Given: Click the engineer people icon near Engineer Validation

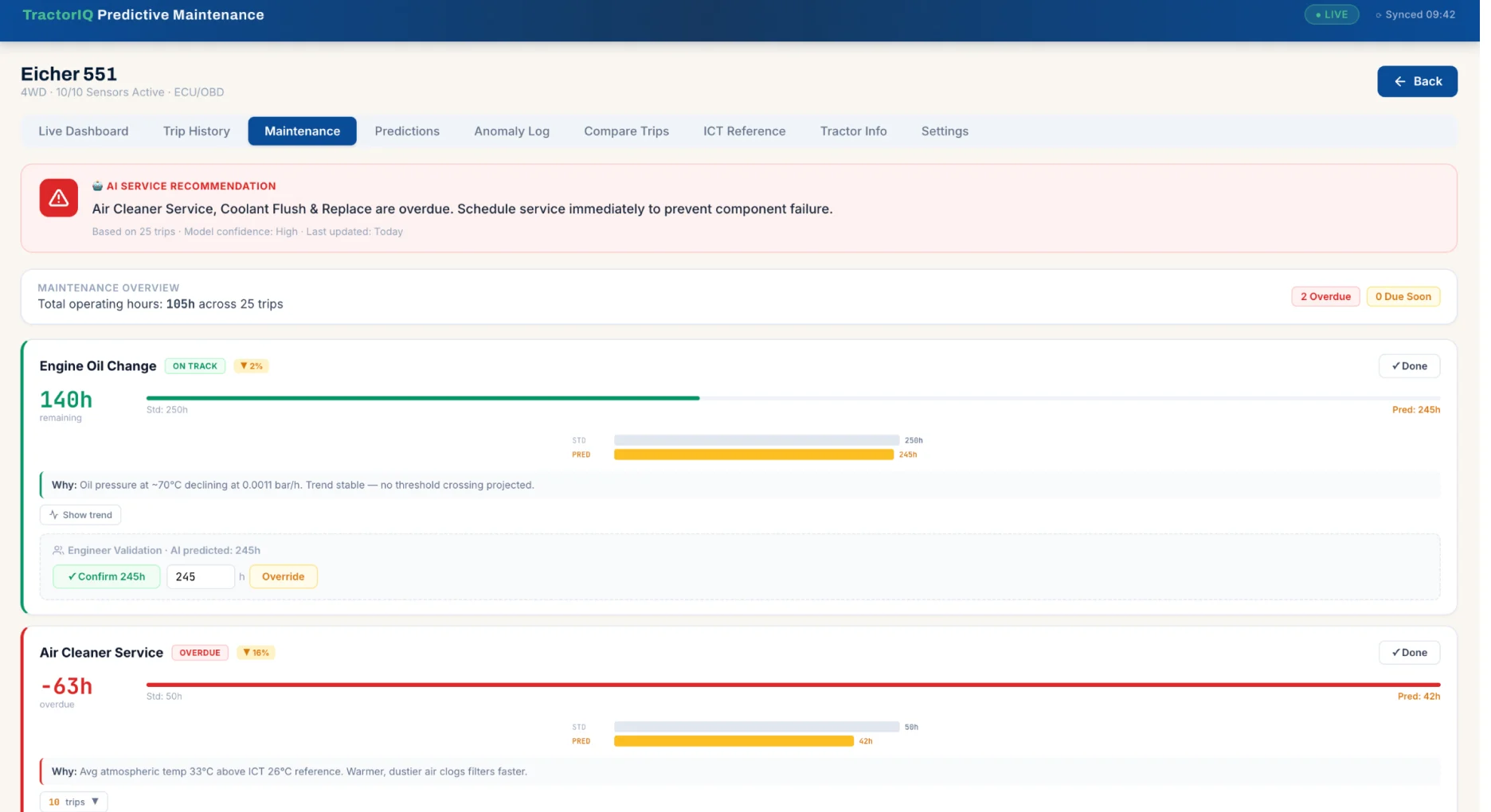Looking at the screenshot, I should click(x=58, y=550).
